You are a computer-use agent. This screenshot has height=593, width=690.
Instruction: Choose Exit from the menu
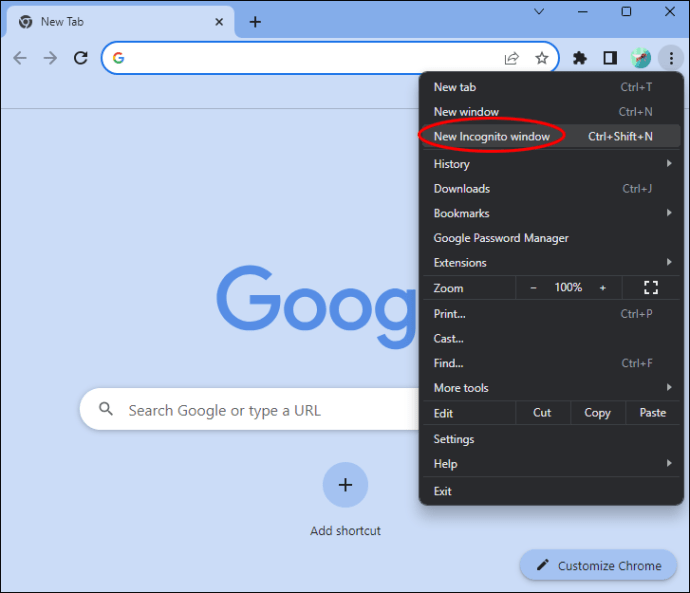coord(551,491)
